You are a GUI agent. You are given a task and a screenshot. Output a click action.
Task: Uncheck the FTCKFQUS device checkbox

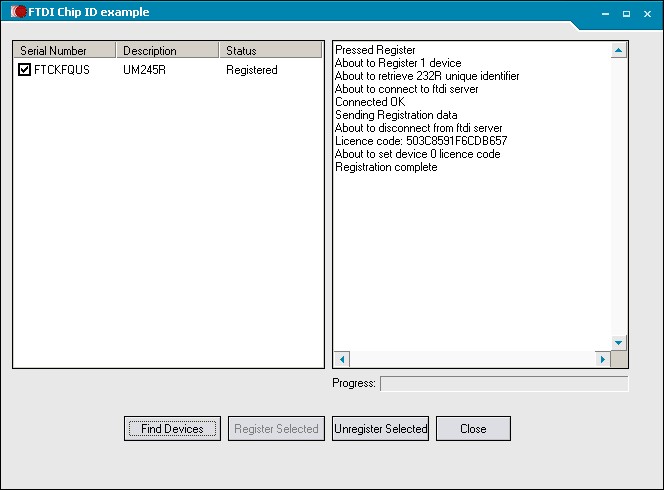click(25, 70)
